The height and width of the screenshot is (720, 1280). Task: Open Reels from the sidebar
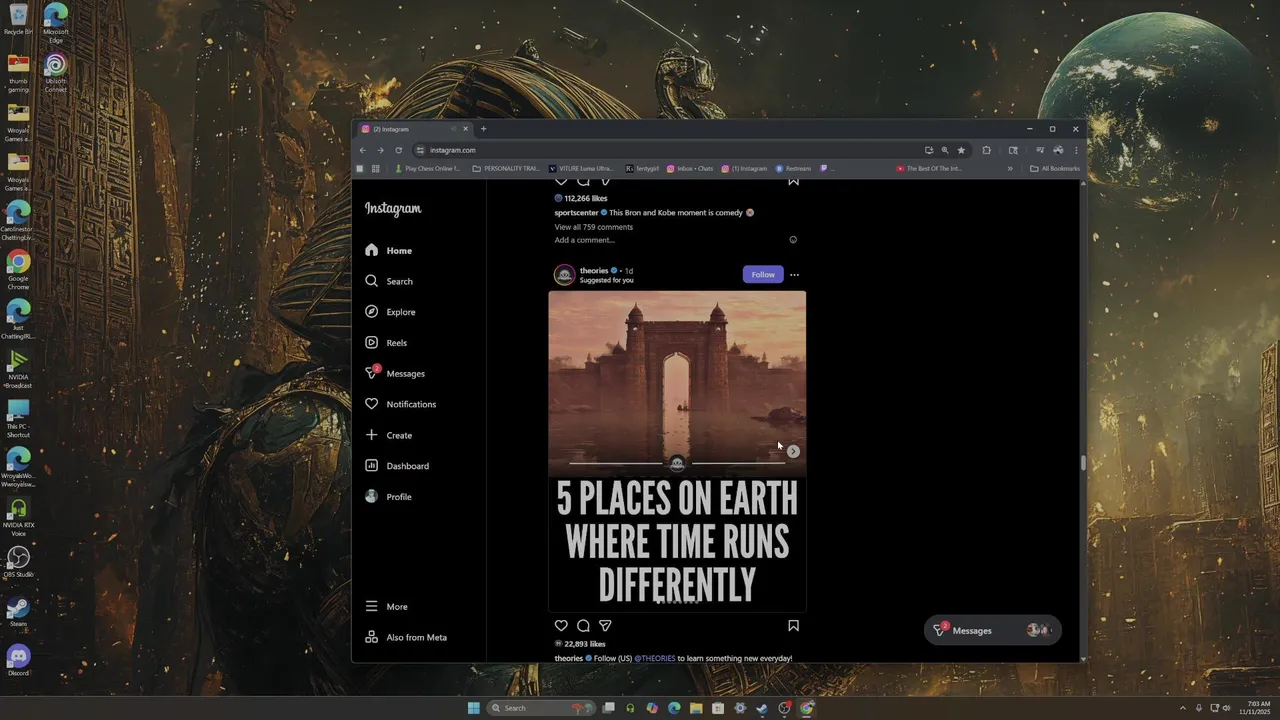click(386, 343)
